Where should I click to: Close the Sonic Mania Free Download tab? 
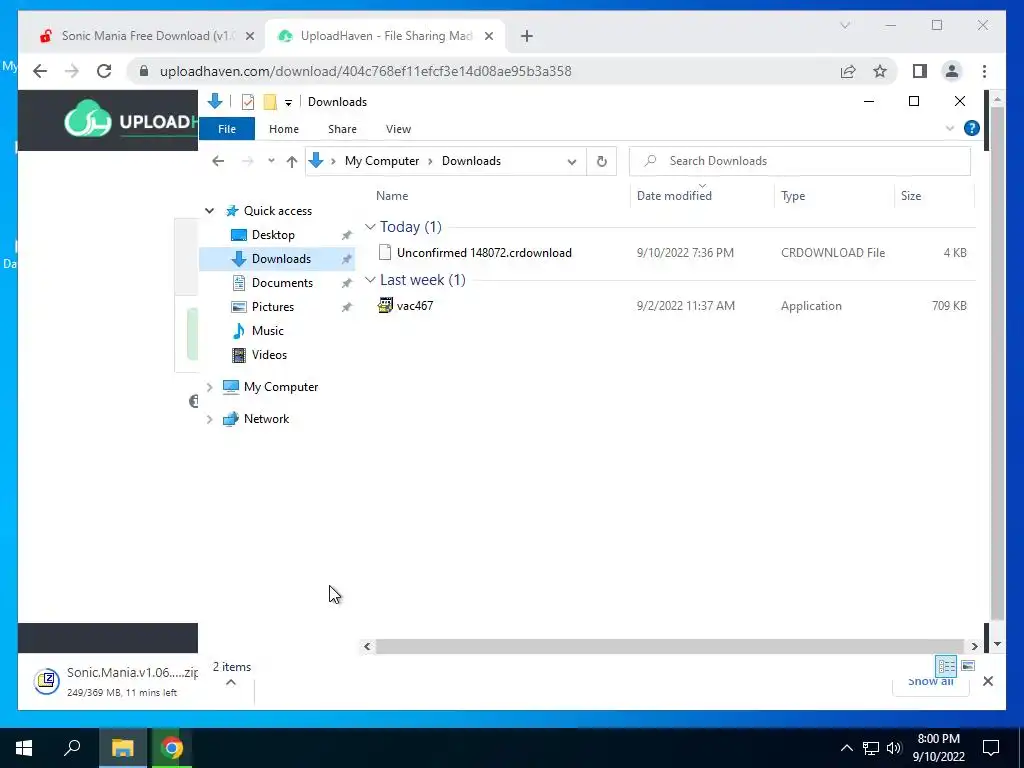pyautogui.click(x=249, y=36)
